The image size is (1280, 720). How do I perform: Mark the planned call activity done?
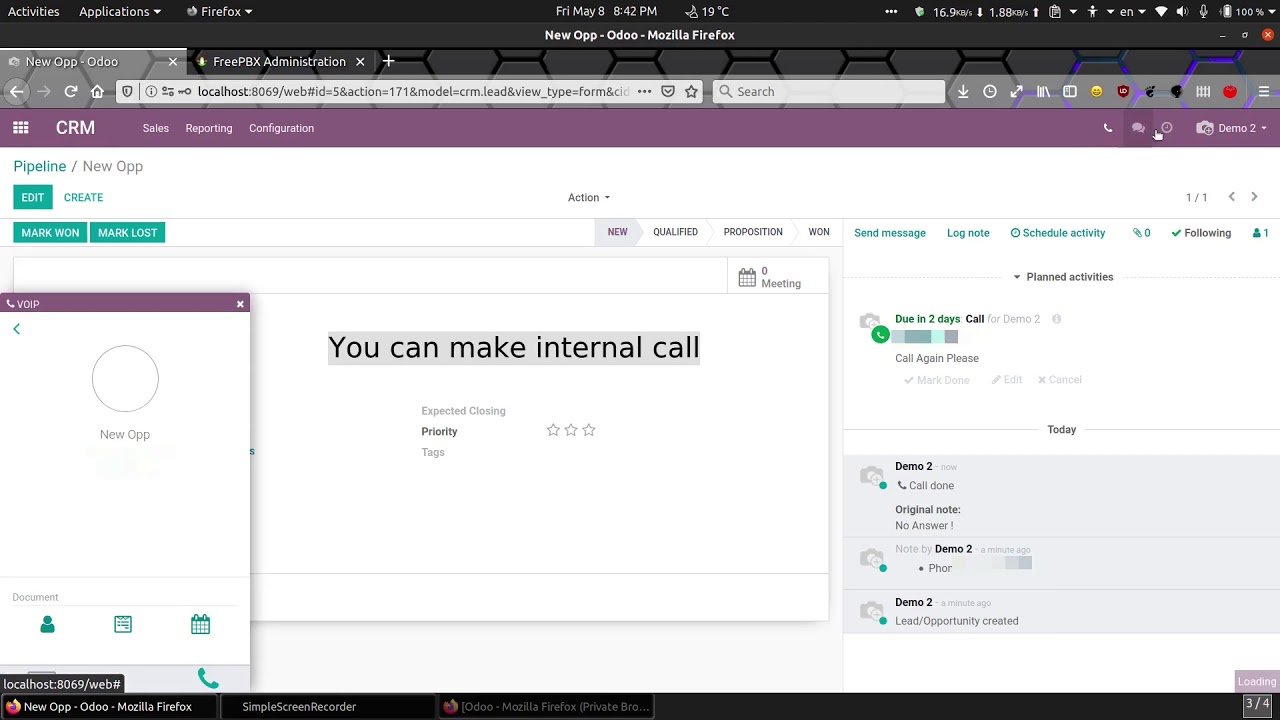pyautogui.click(x=937, y=380)
